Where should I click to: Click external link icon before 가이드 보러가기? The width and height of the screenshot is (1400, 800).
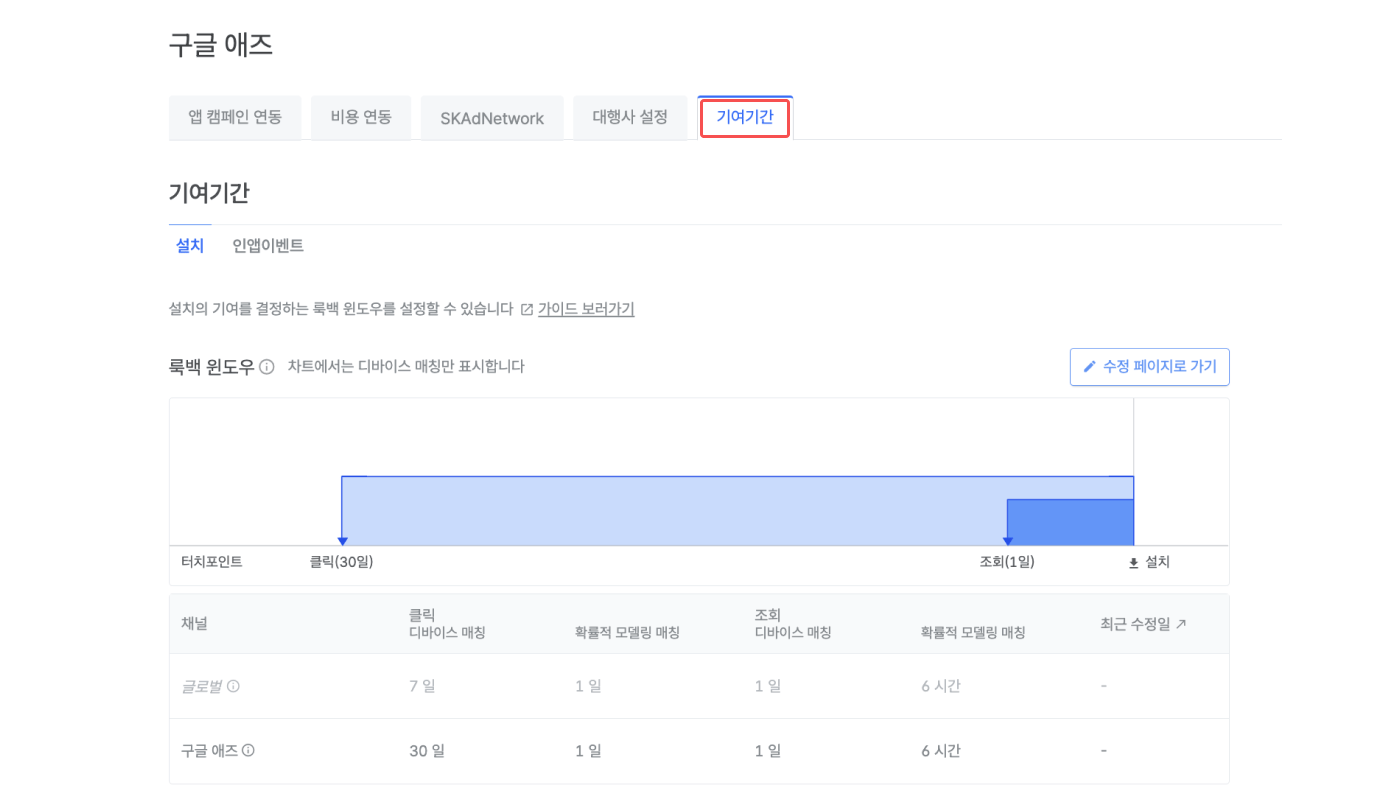(527, 310)
